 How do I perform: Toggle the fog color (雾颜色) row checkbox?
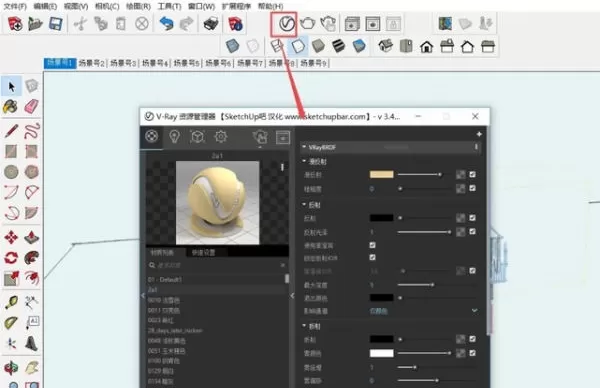pyautogui.click(x=473, y=353)
